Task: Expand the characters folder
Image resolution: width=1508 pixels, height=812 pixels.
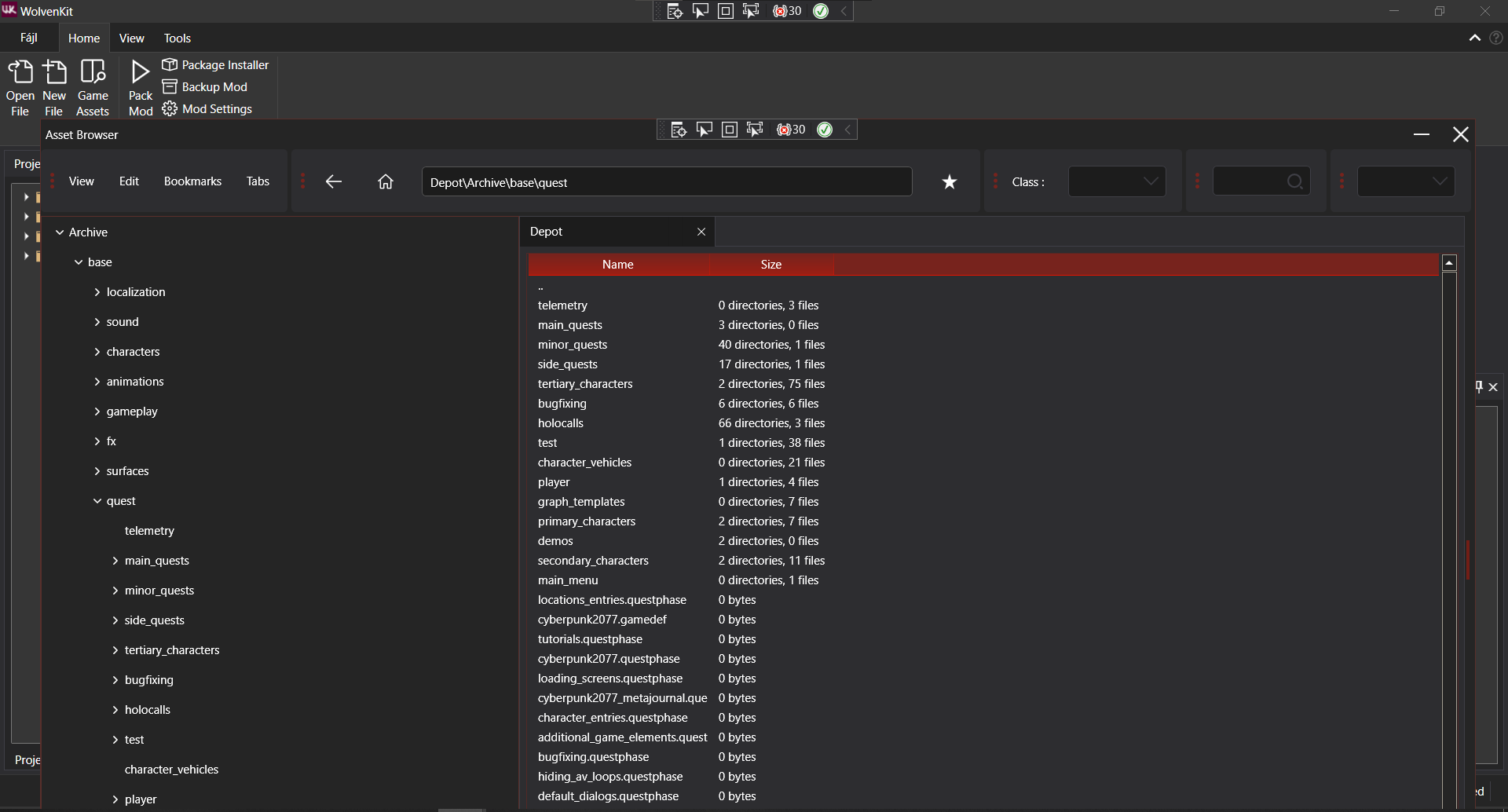Action: coord(97,352)
